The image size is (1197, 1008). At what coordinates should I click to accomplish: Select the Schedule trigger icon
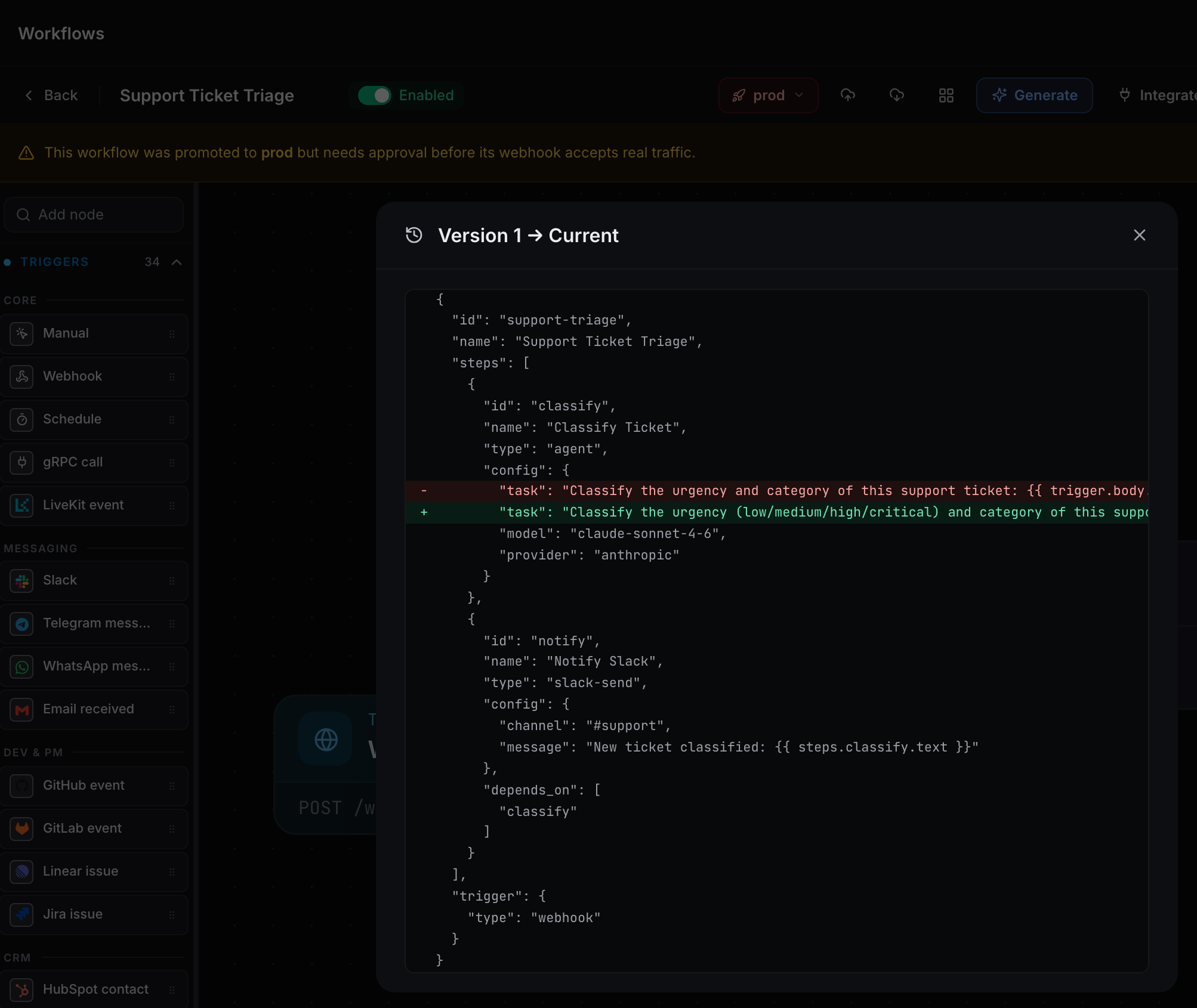[x=21, y=419]
